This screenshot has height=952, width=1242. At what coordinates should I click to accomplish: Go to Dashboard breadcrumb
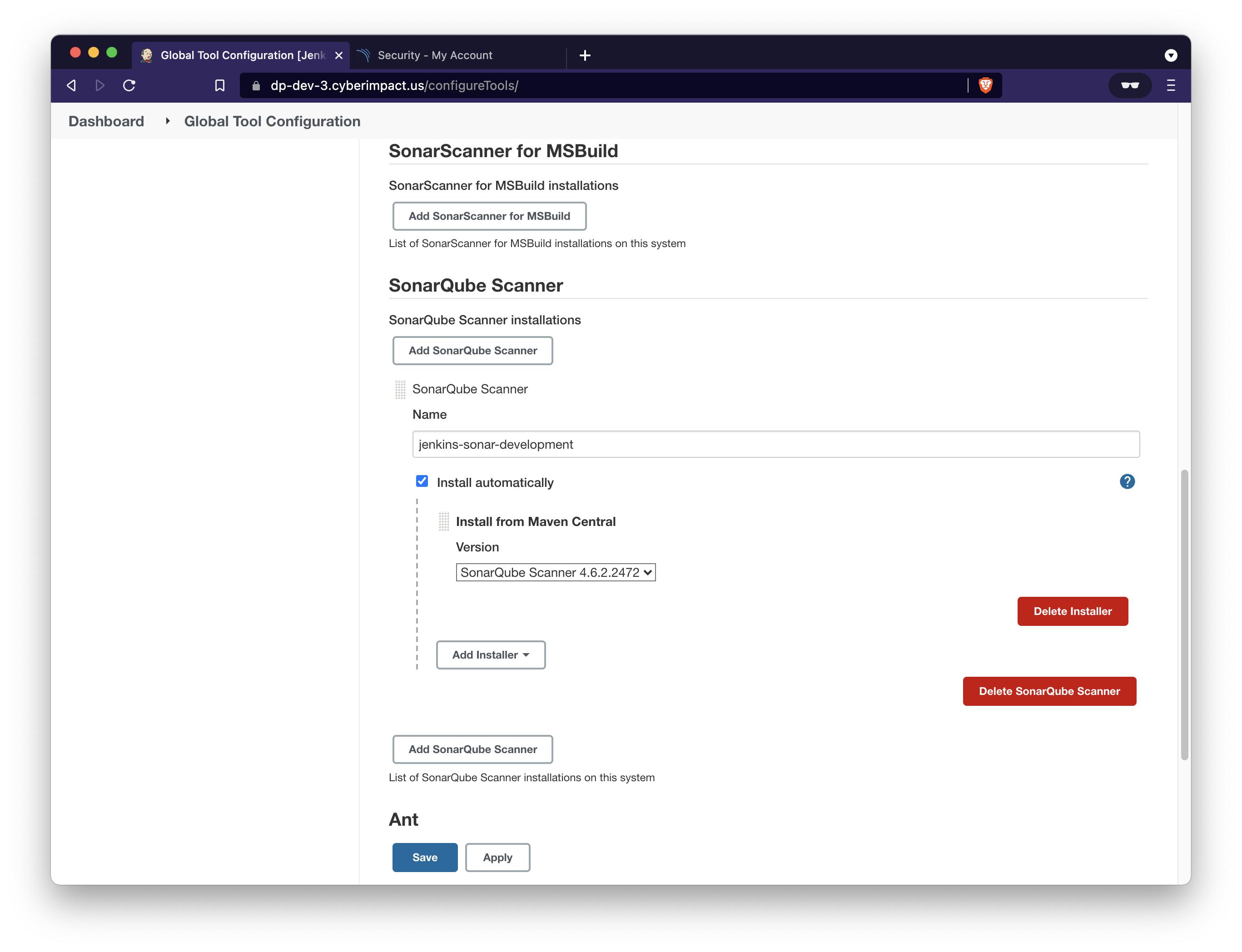click(x=106, y=121)
